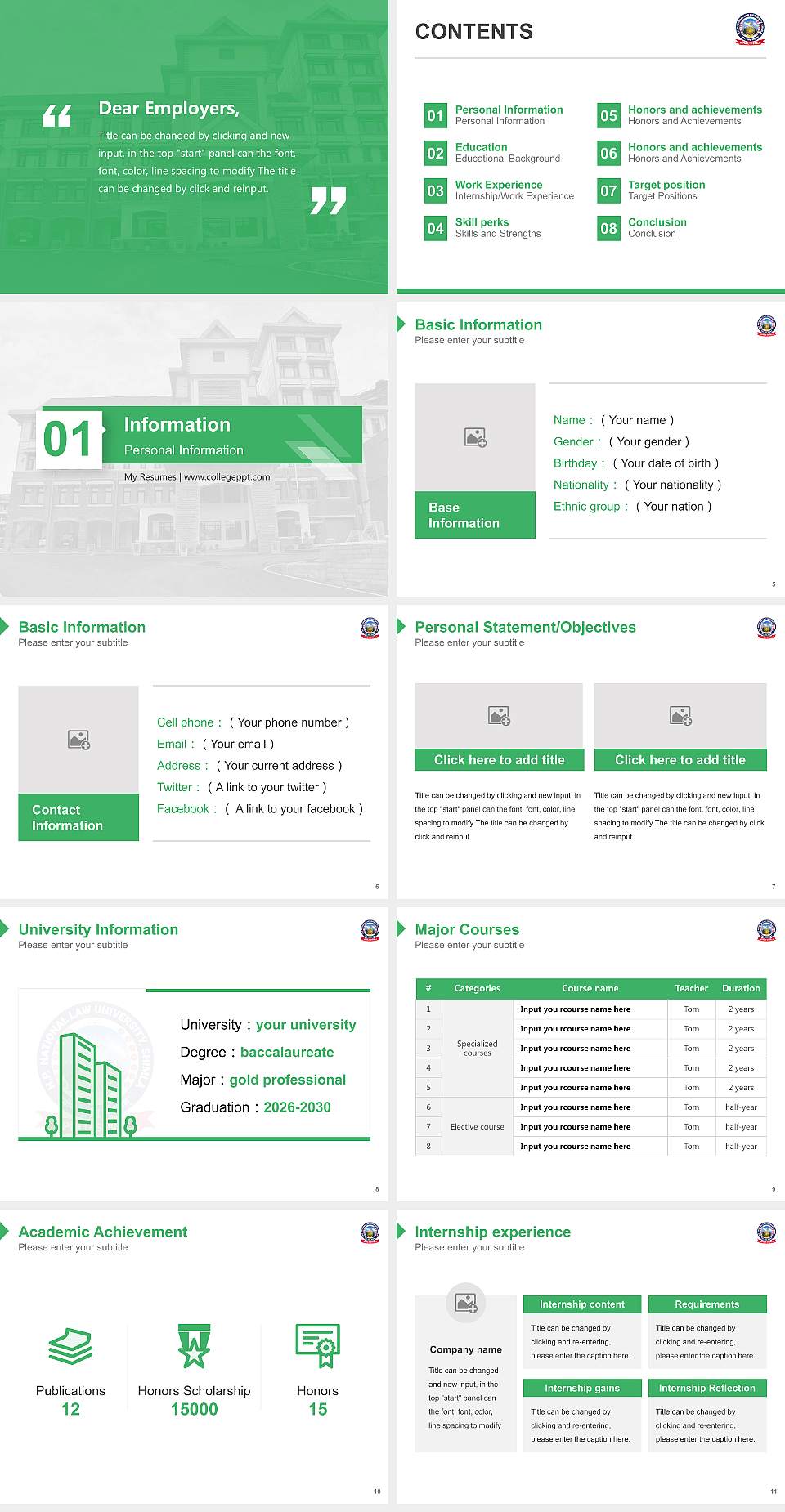
Task: Click the Publications value '12'
Action: point(70,1410)
